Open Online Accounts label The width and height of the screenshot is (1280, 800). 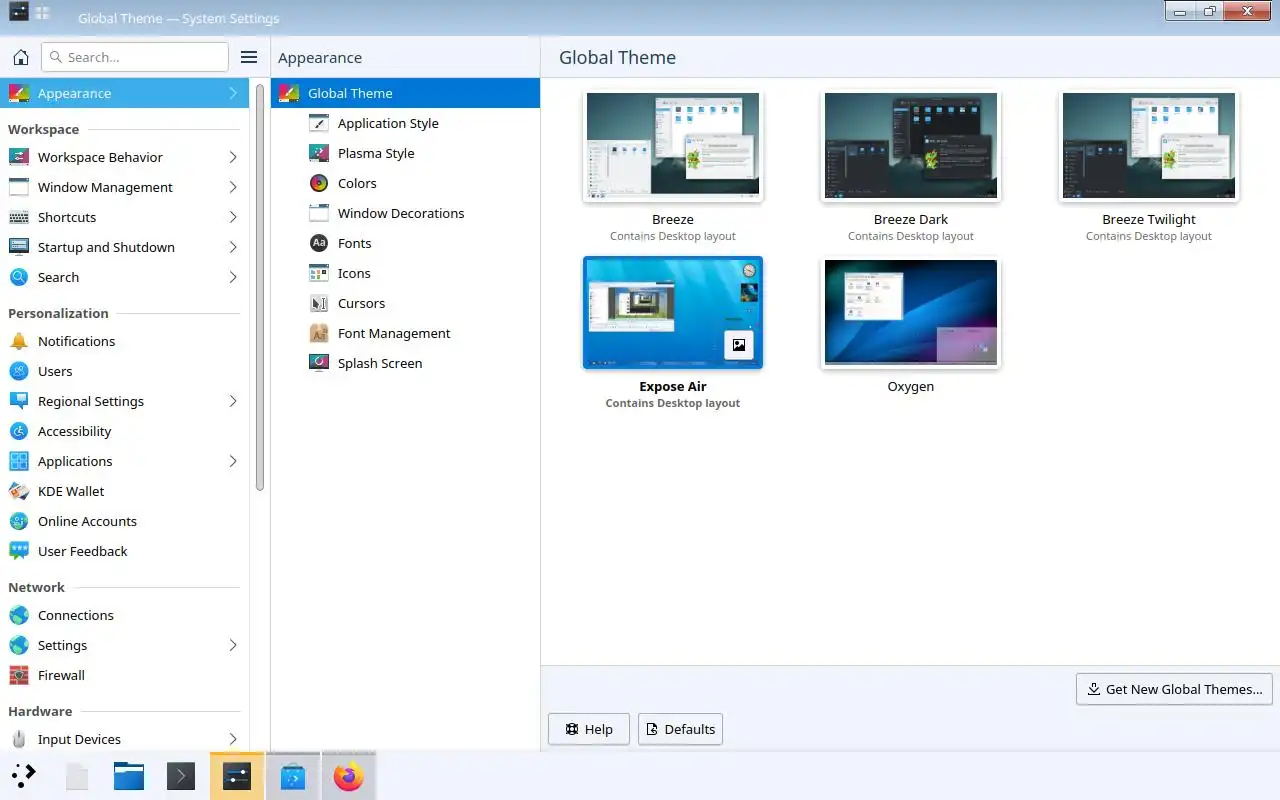(x=87, y=521)
